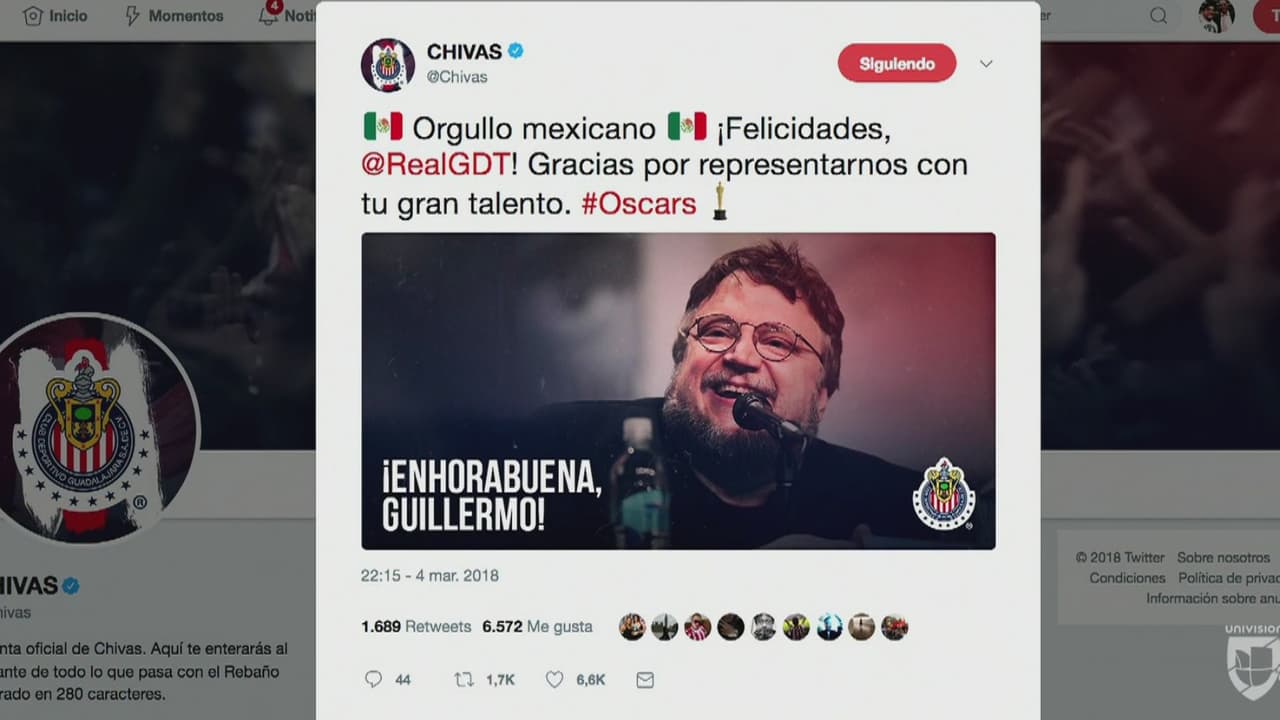Viewport: 1280px width, 720px height.
Task: Expand the tweet options chevron
Action: click(x=986, y=64)
